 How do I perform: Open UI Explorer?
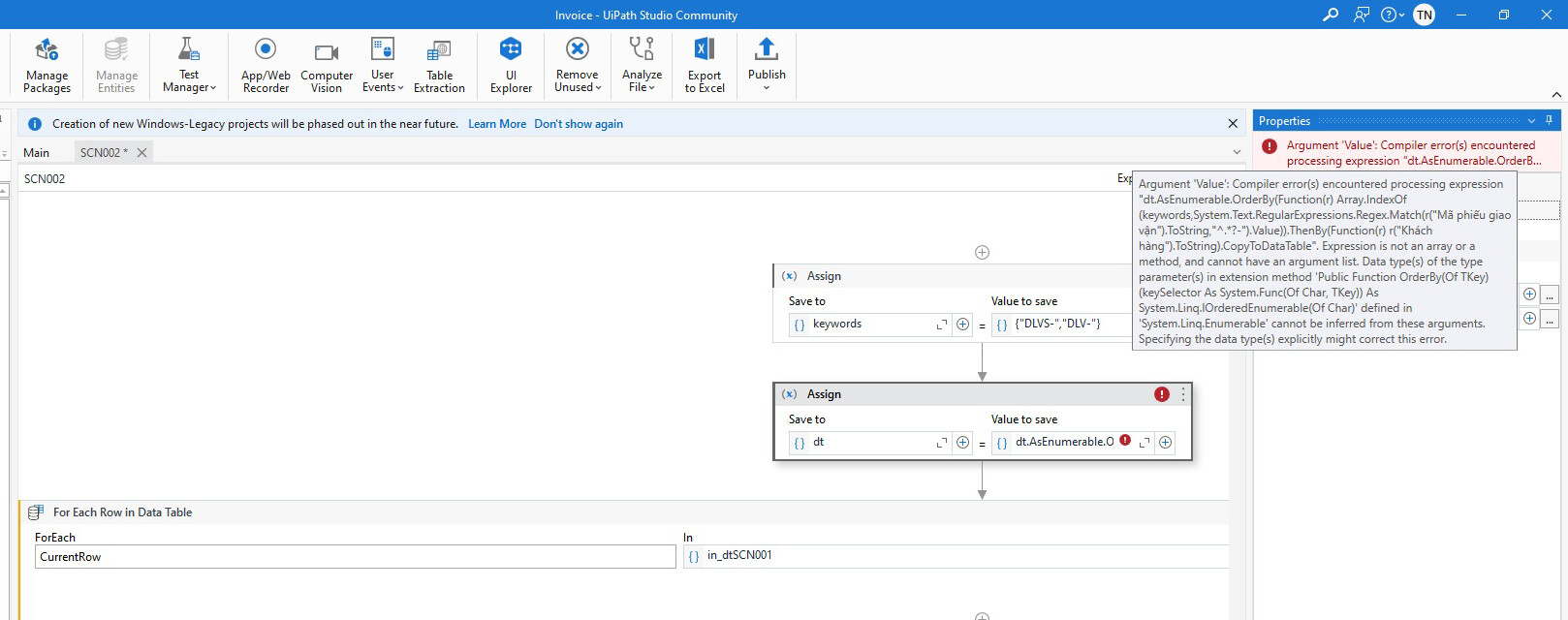tap(511, 66)
